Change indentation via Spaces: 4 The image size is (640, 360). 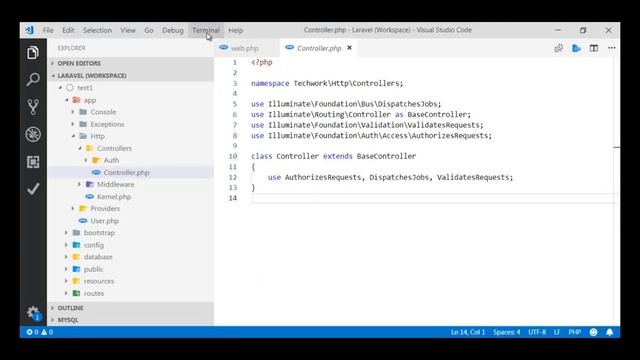pos(507,332)
